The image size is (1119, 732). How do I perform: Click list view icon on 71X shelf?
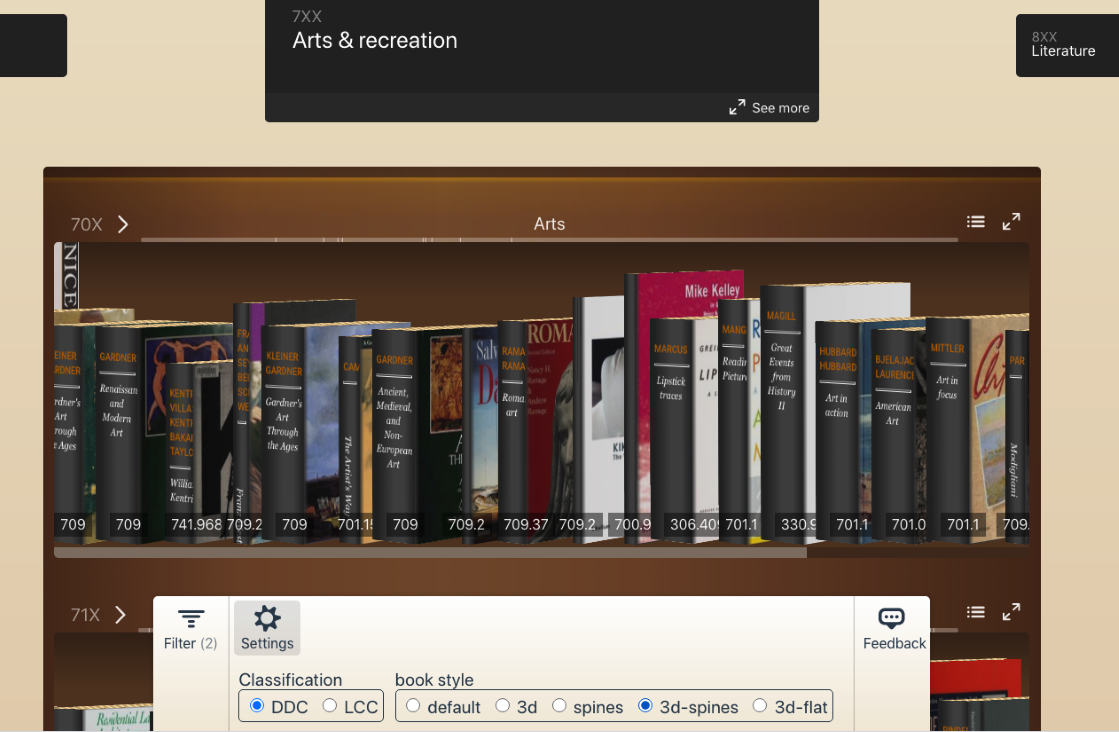976,612
